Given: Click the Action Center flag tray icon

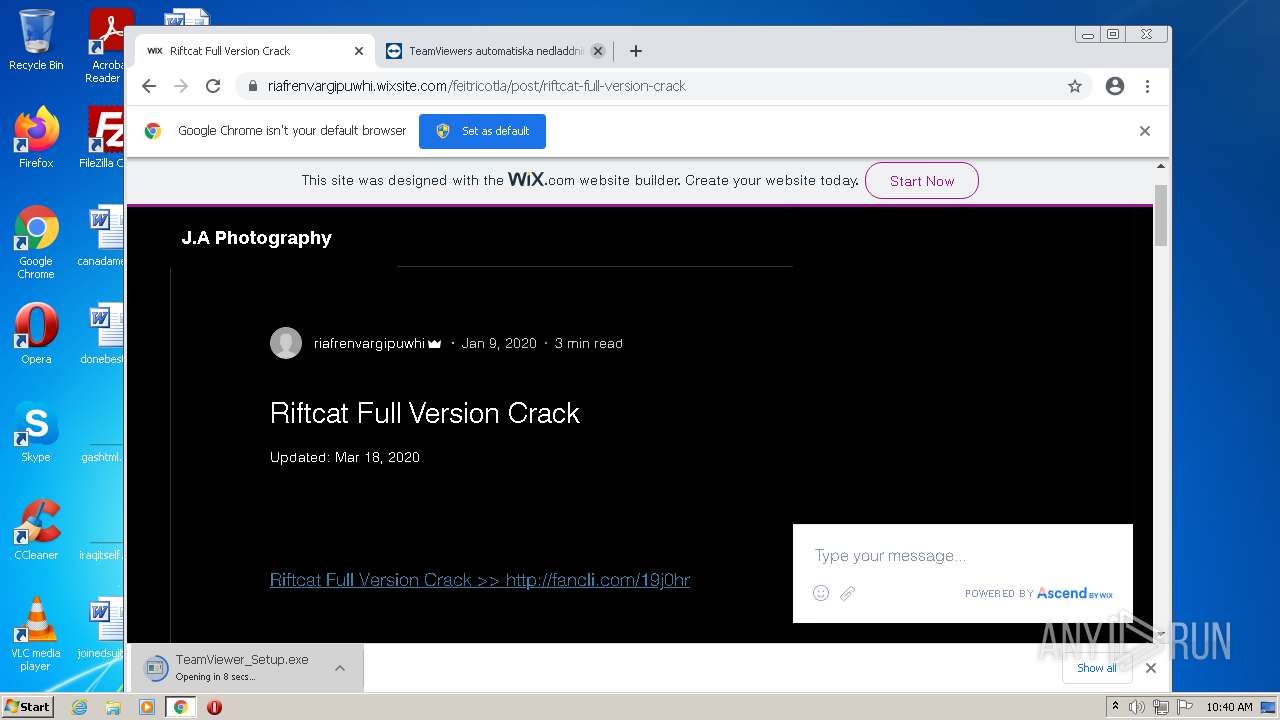Looking at the screenshot, I should pyautogui.click(x=1184, y=707).
